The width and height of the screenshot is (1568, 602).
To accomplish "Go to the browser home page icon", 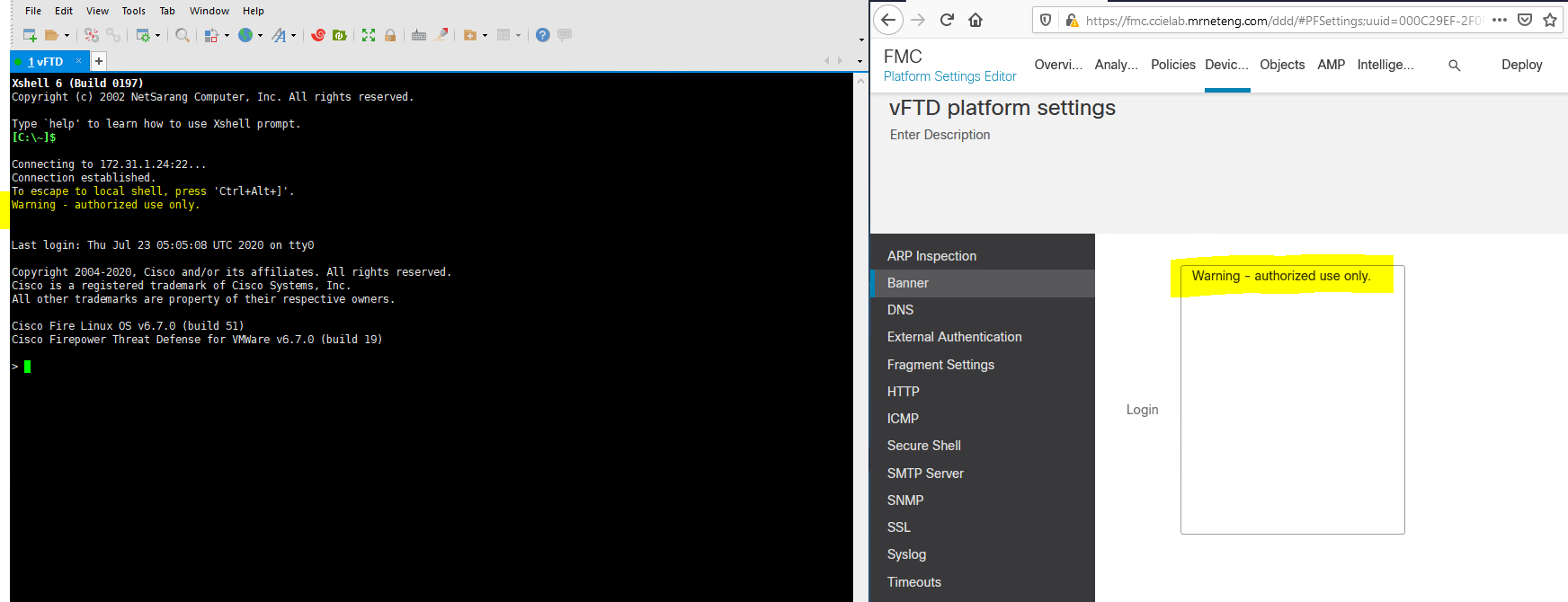I will pos(976,20).
